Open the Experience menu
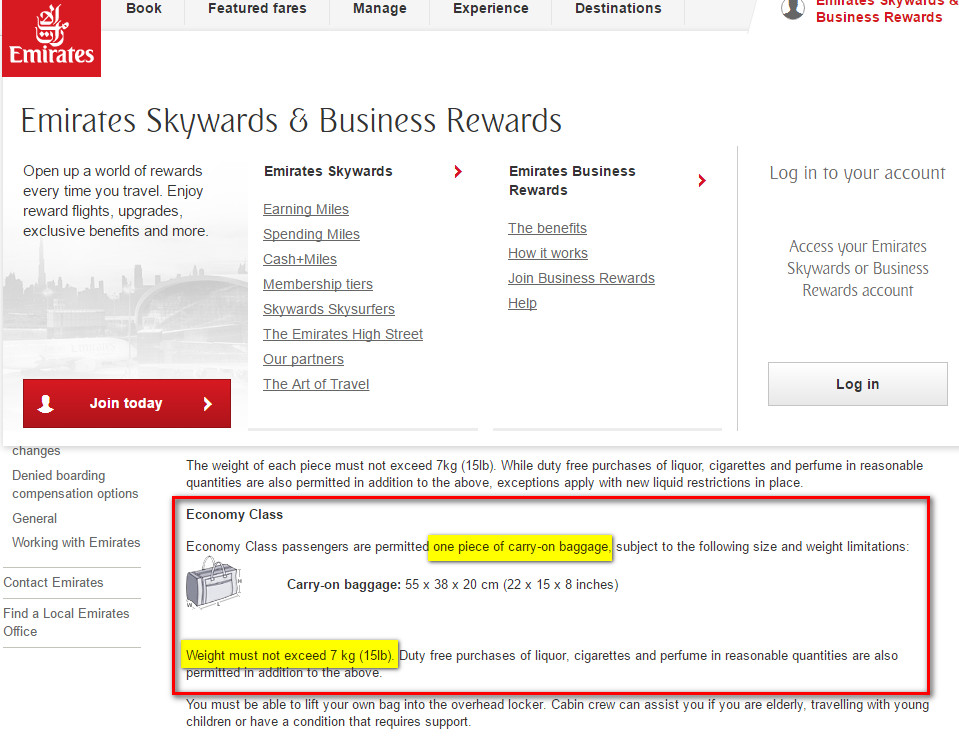 (x=490, y=9)
